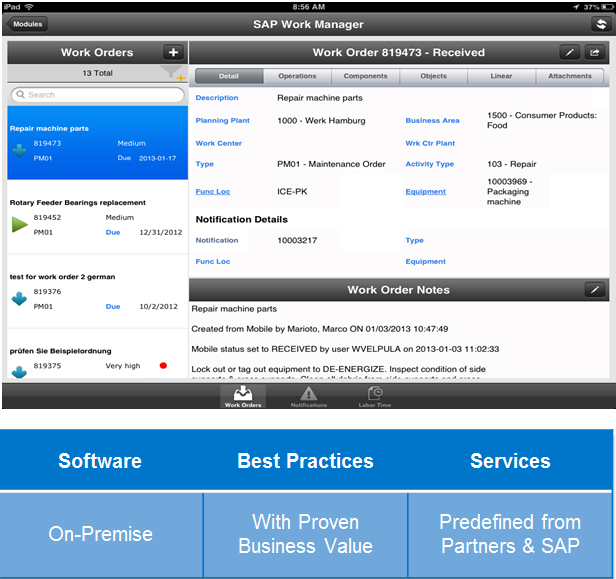
Task: Edit Work Order 819473 with pencil icon
Action: 569,53
